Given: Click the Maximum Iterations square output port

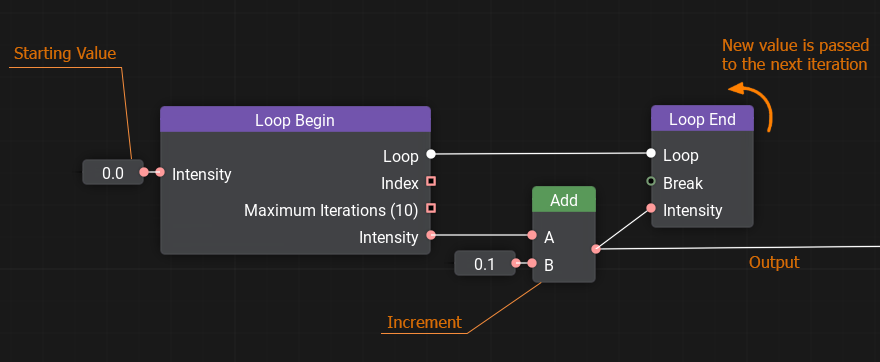Looking at the screenshot, I should (431, 208).
